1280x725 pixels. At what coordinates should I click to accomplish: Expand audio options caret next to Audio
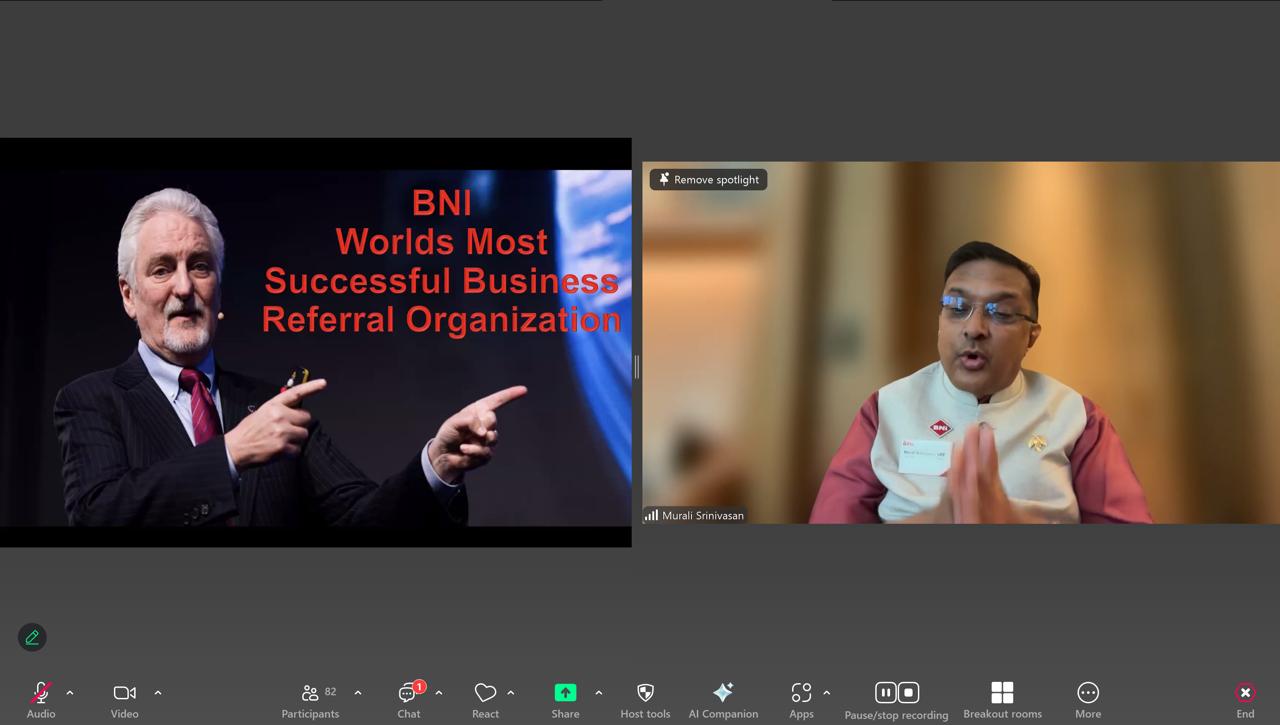tap(70, 693)
